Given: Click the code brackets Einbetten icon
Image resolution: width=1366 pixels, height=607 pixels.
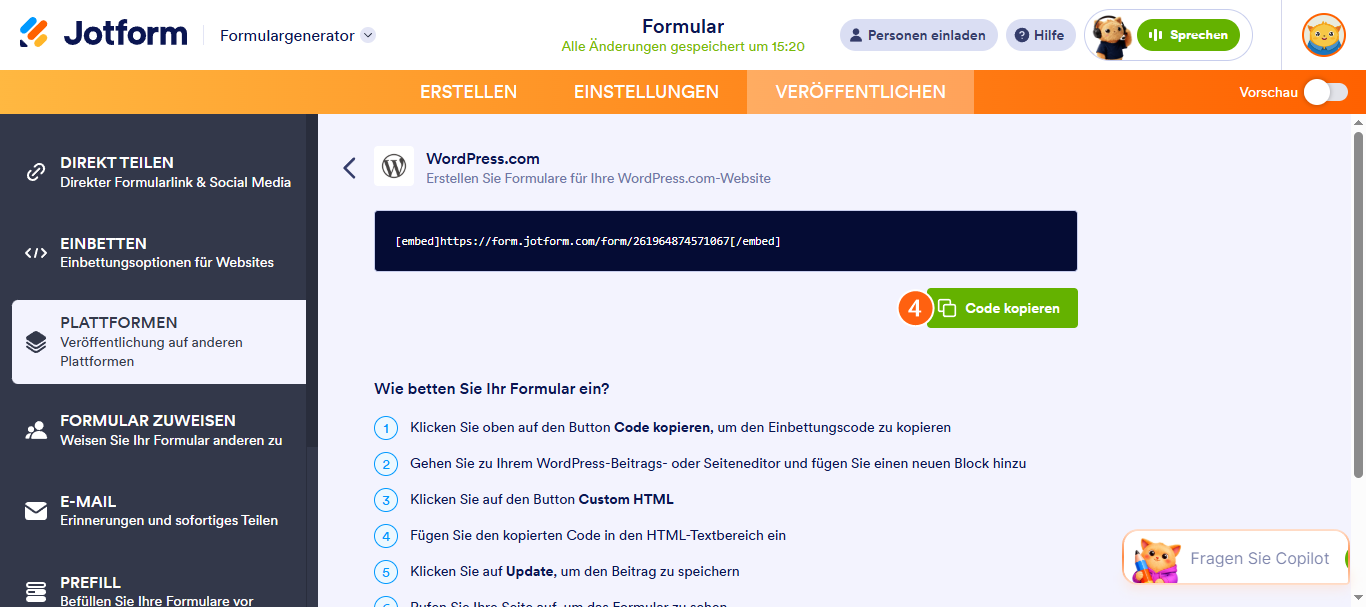Looking at the screenshot, I should pyautogui.click(x=36, y=253).
